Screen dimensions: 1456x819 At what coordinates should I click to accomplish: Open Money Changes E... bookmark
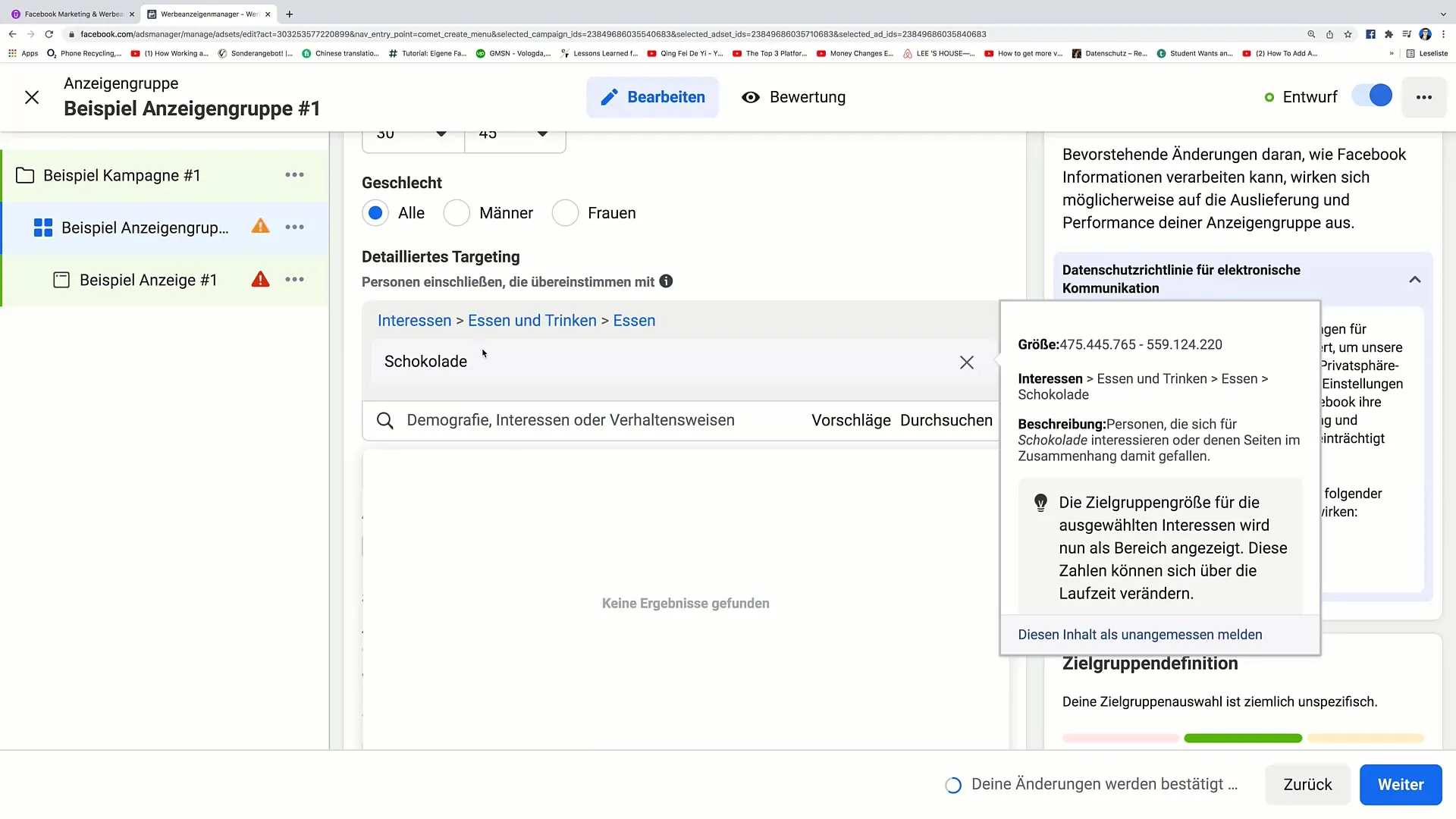[x=855, y=53]
